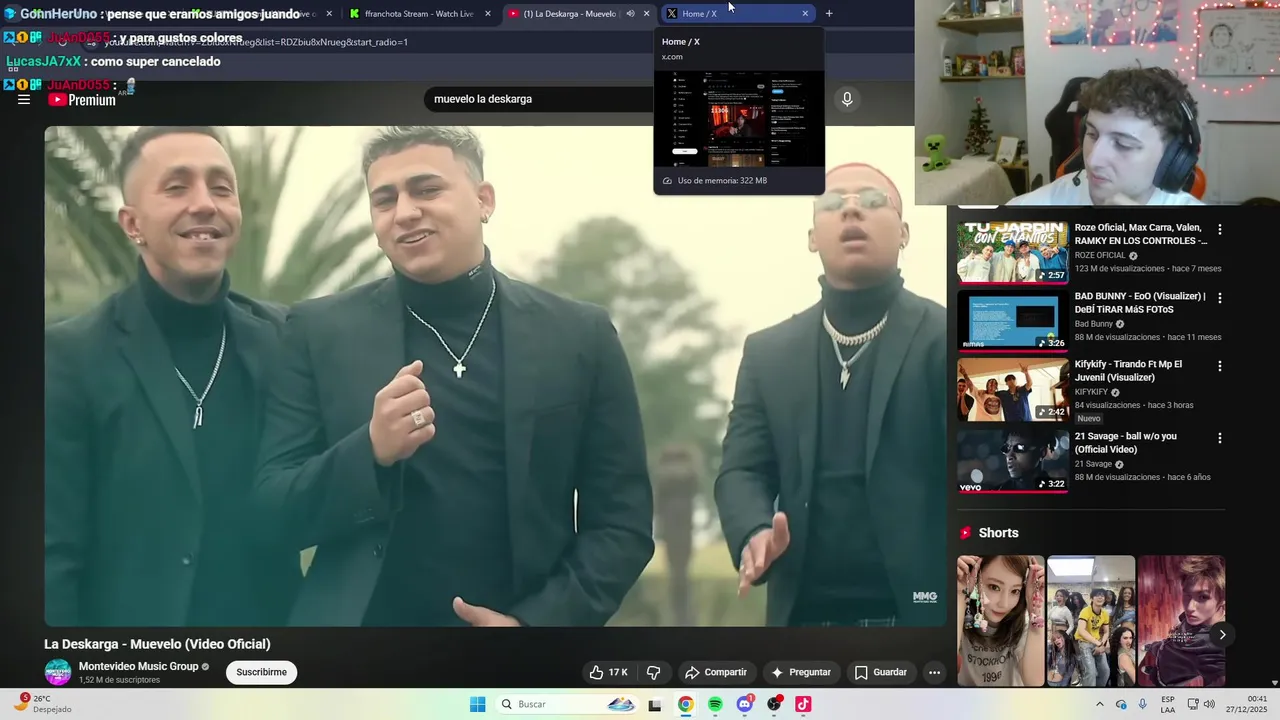Image resolution: width=1280 pixels, height=720 pixels.
Task: Open TikTok app from taskbar
Action: 803,704
